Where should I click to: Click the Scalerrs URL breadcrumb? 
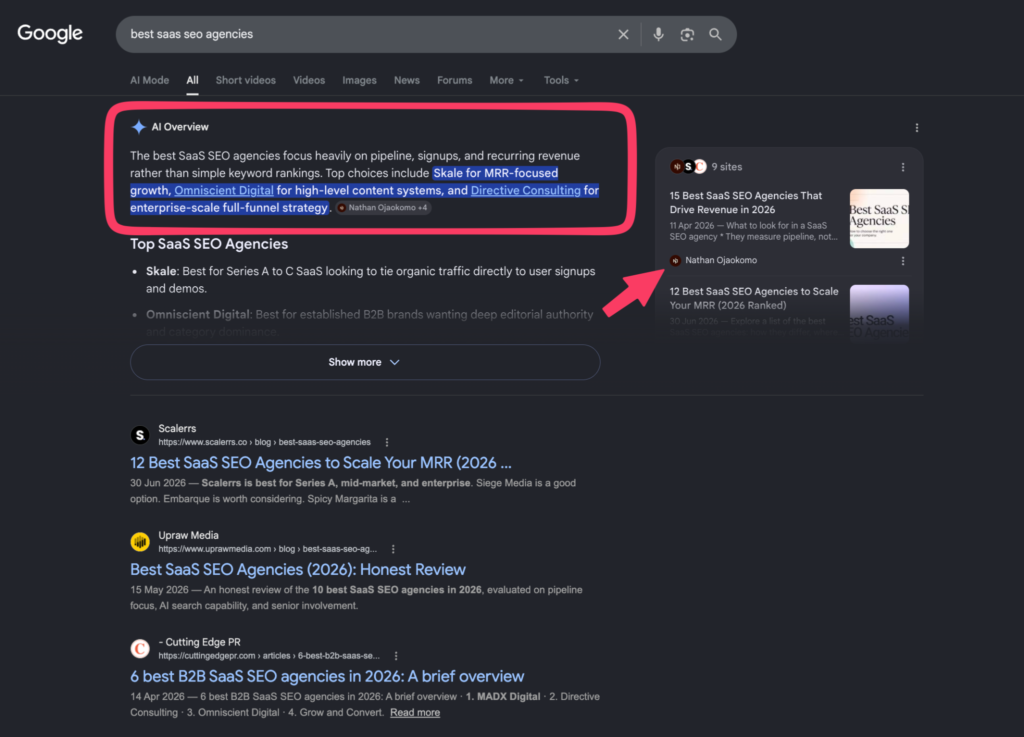pyautogui.click(x=264, y=443)
